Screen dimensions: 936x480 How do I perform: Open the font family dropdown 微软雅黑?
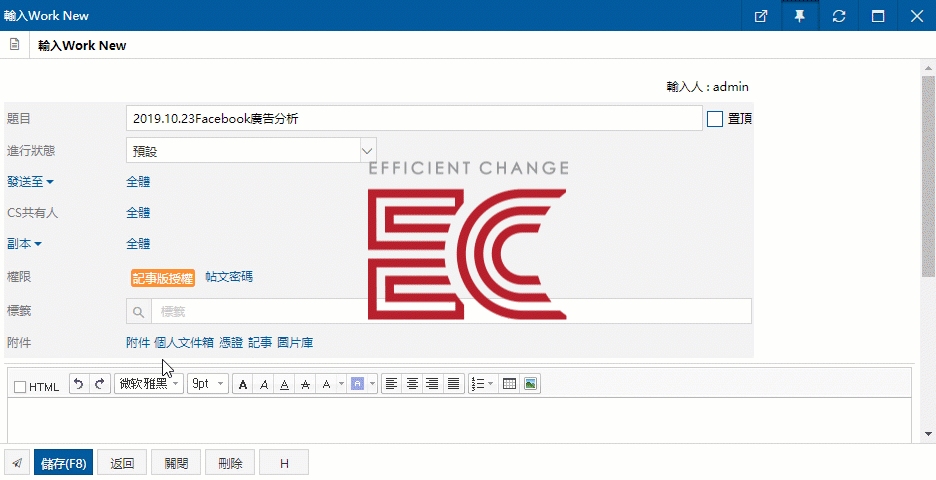(149, 384)
